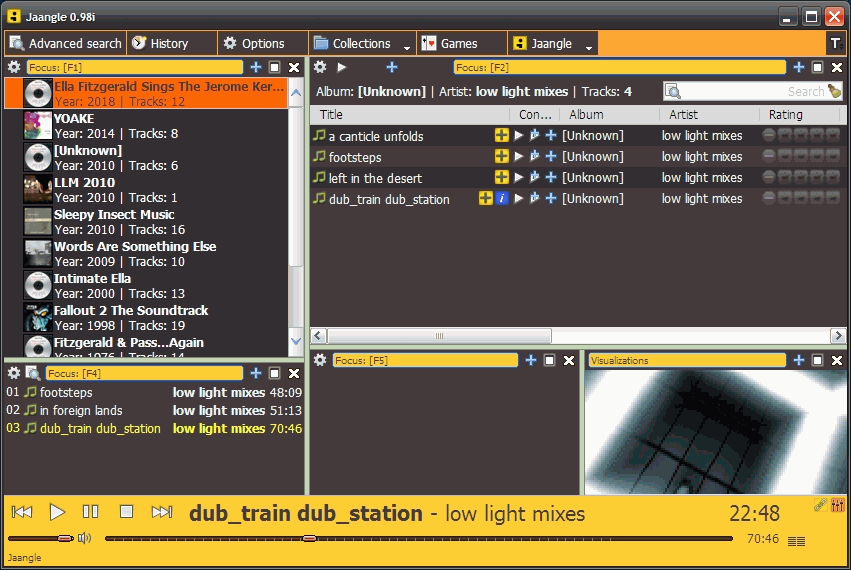Skip to previous track

coord(22,511)
